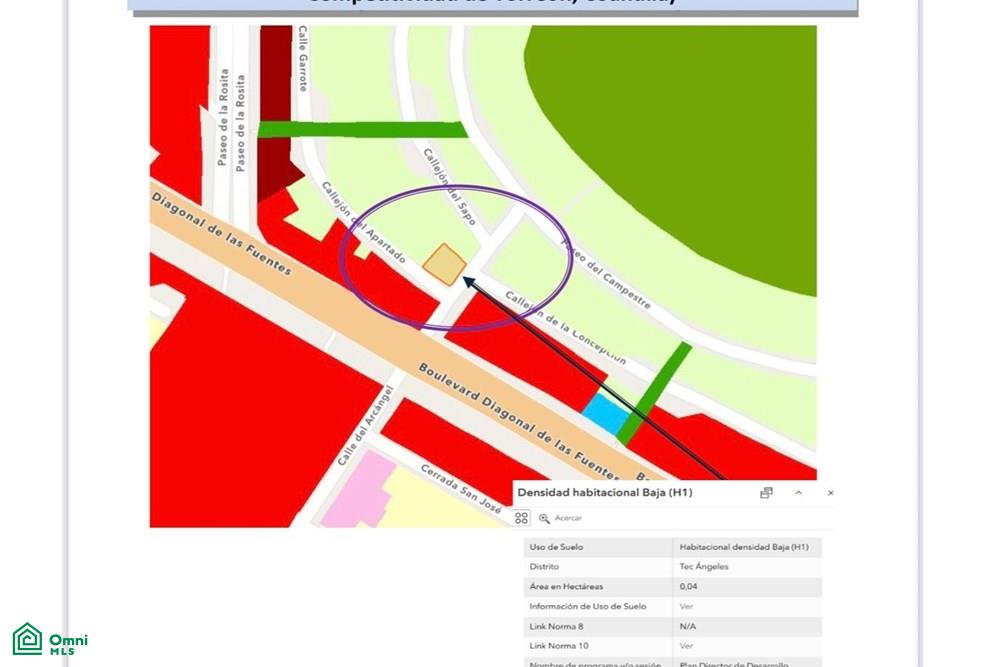Close the Densidad habitacional Baja popup

tap(830, 493)
